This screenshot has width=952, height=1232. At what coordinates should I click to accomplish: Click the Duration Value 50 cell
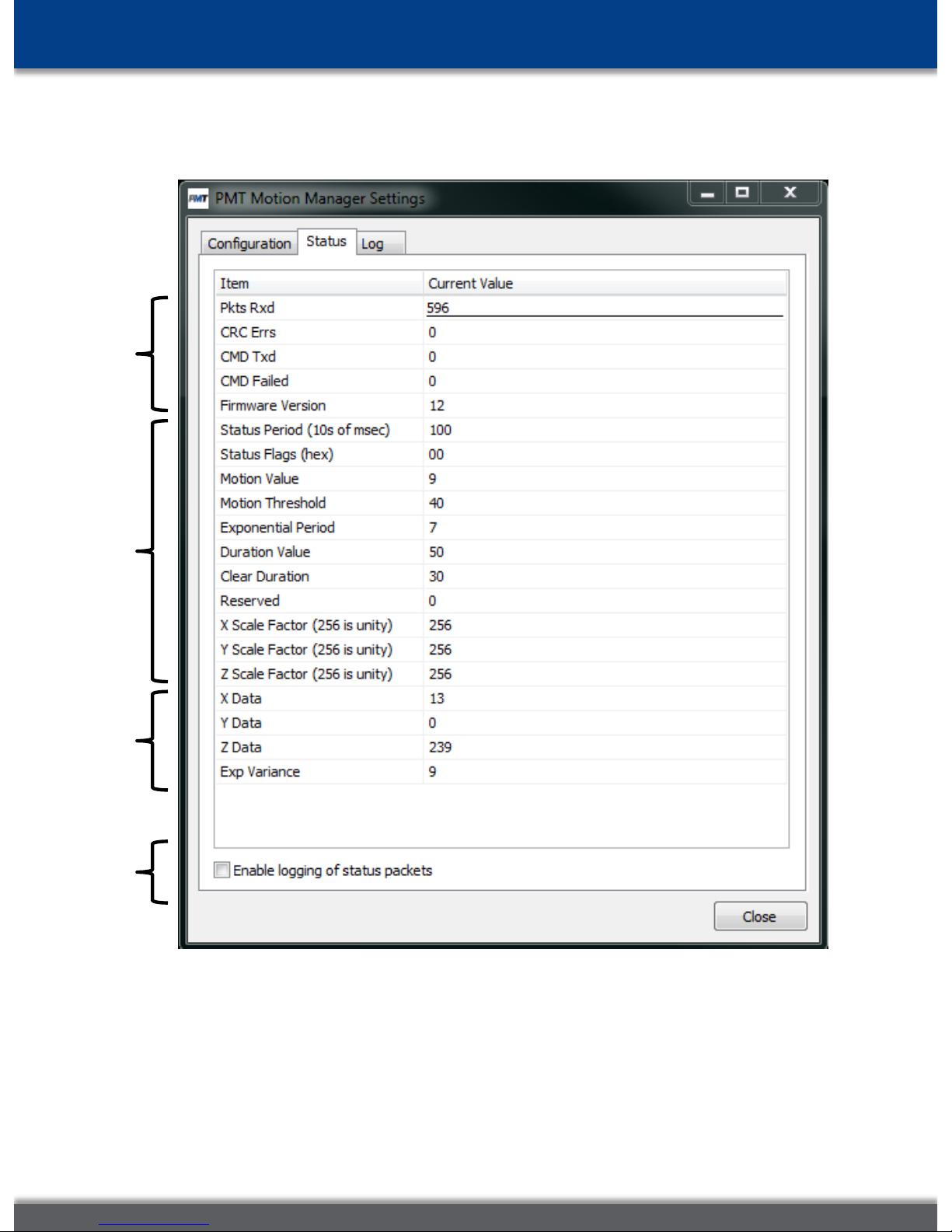click(x=437, y=552)
